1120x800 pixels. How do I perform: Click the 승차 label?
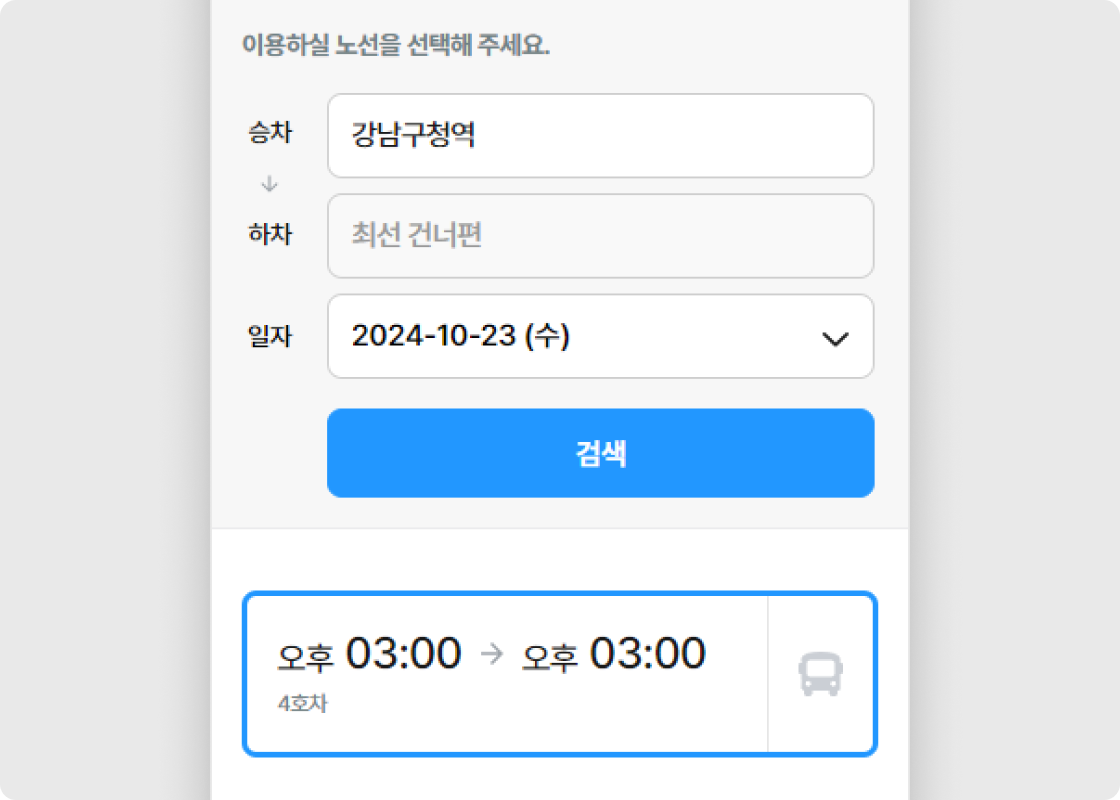tap(270, 132)
